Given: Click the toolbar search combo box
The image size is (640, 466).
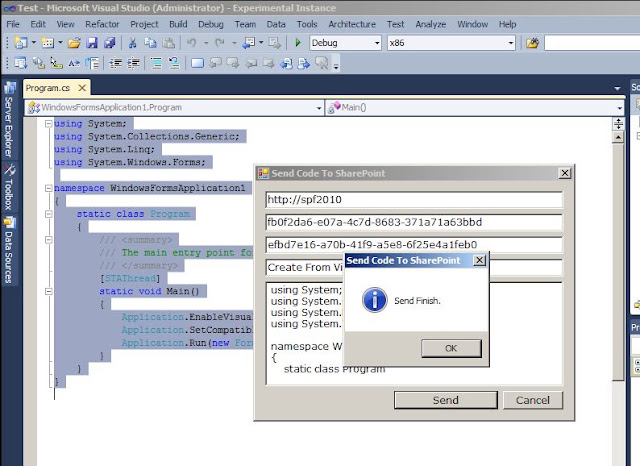Looking at the screenshot, I should (x=592, y=43).
